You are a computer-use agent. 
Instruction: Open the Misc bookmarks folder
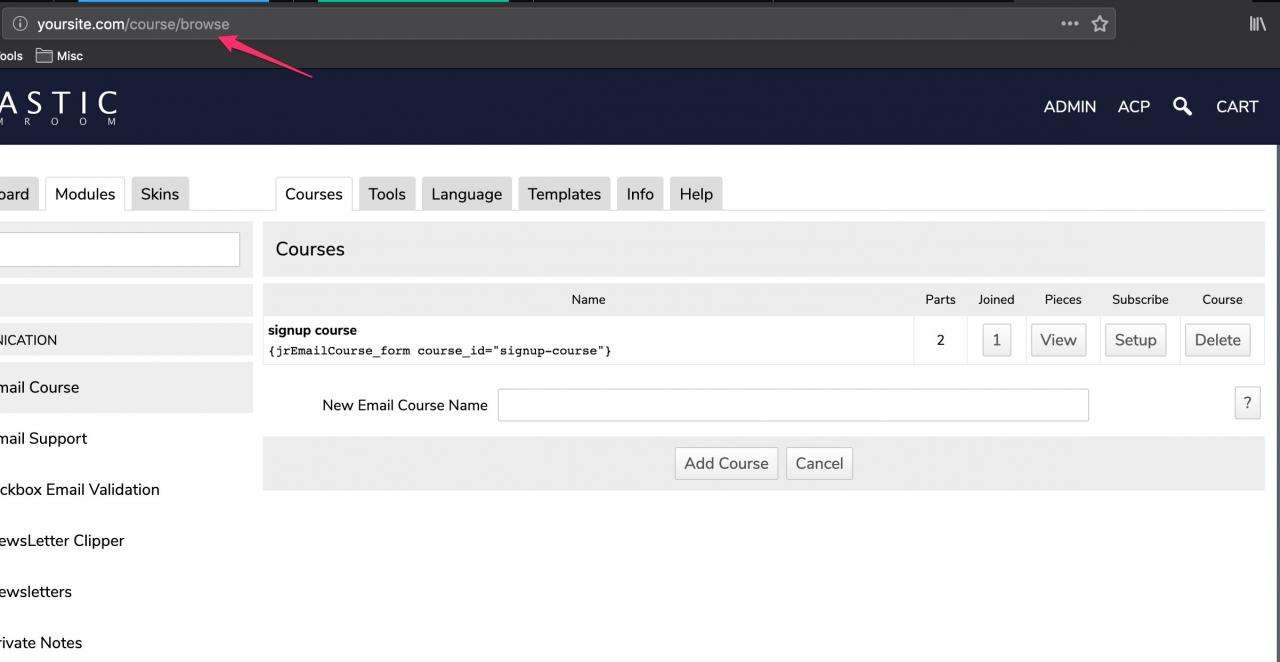click(x=60, y=56)
